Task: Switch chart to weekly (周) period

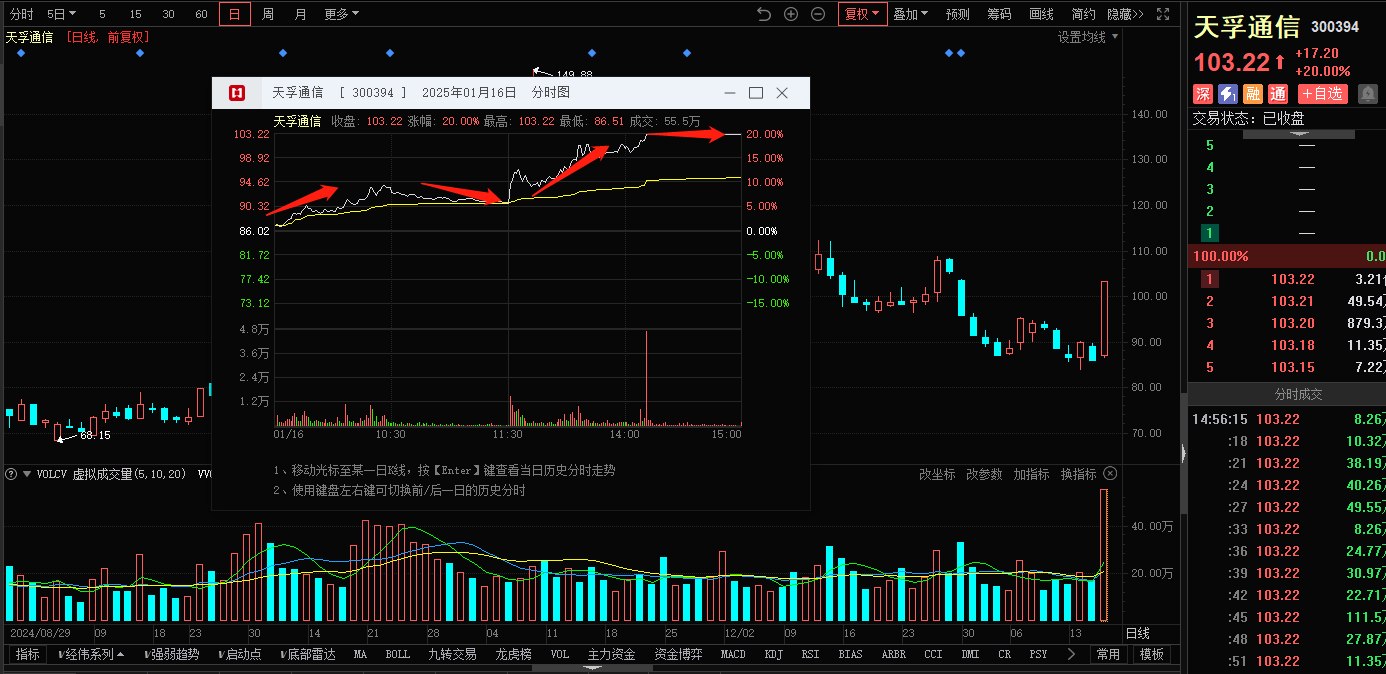Action: pos(268,14)
